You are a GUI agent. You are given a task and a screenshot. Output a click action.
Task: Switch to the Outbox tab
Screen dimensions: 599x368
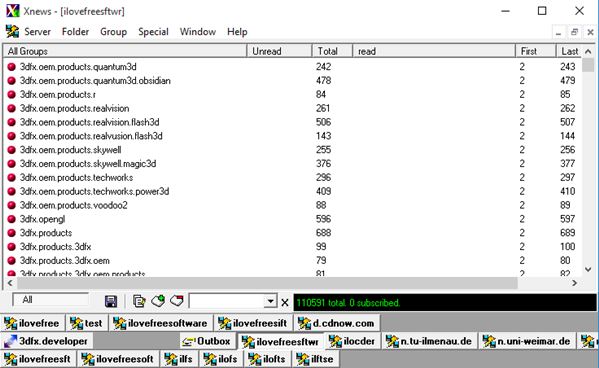[x=207, y=341]
